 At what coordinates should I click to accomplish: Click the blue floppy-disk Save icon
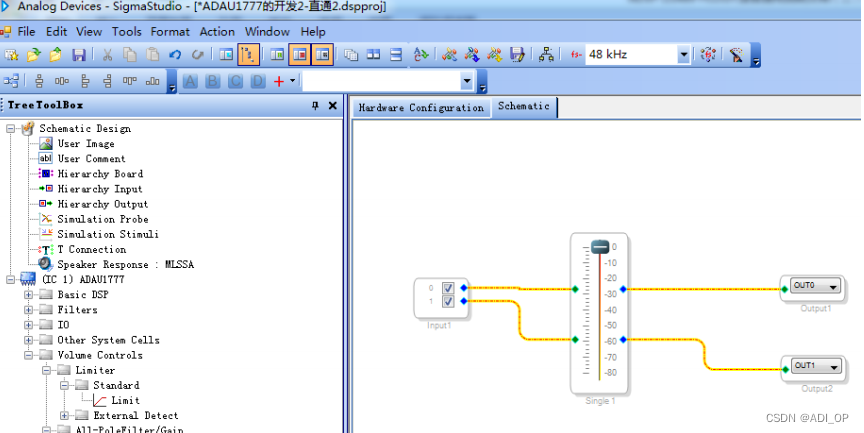[x=79, y=55]
